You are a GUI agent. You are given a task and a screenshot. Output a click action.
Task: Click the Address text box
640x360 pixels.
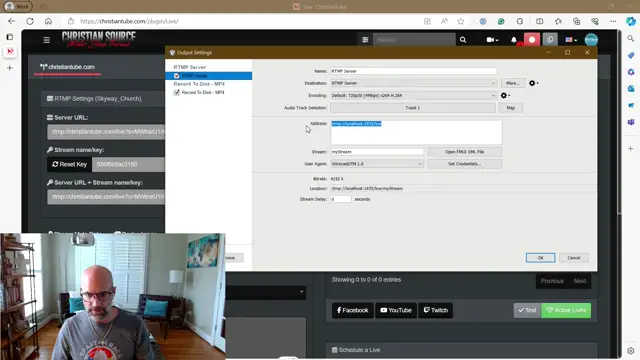pos(416,132)
